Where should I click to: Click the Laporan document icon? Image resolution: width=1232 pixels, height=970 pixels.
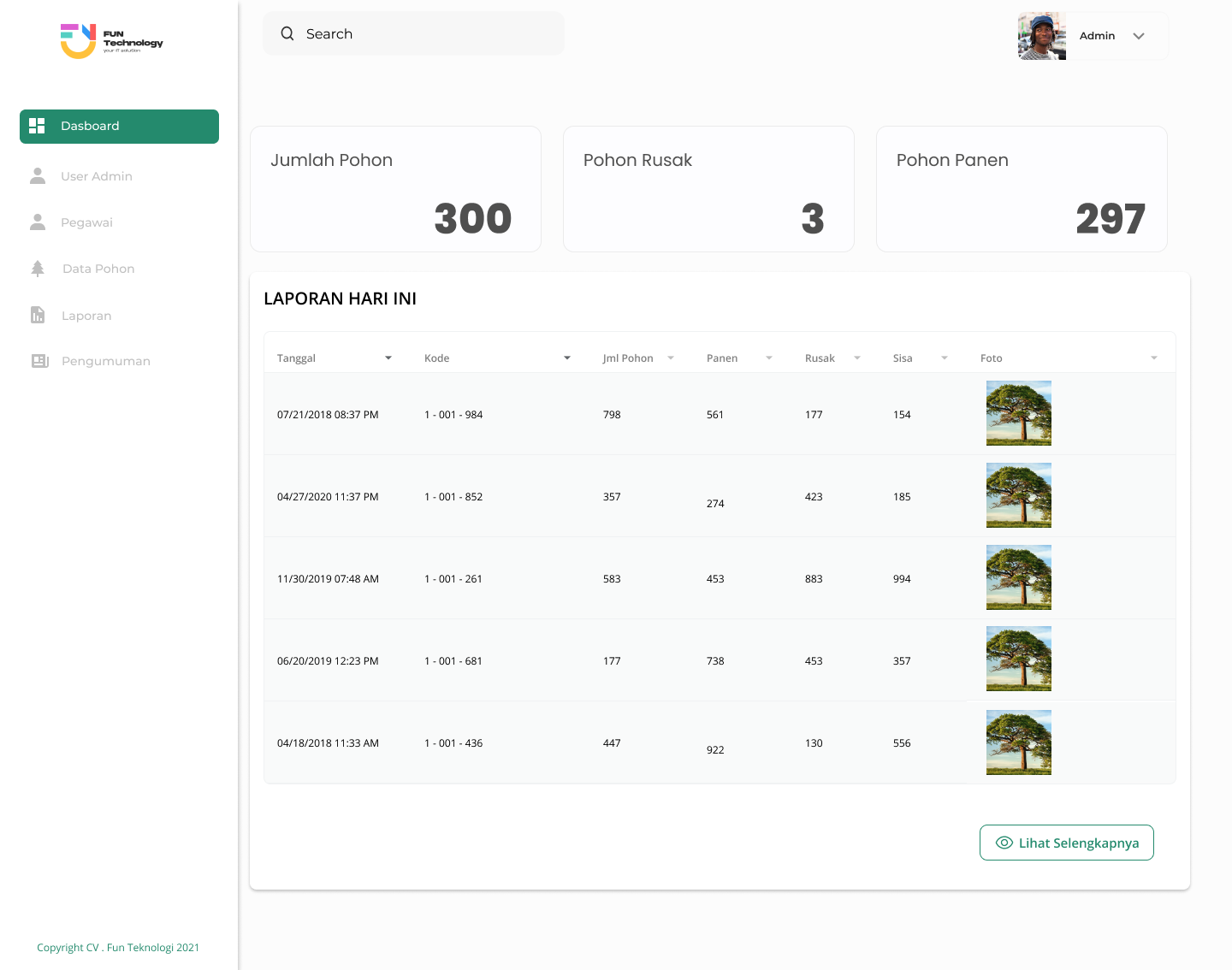38,315
